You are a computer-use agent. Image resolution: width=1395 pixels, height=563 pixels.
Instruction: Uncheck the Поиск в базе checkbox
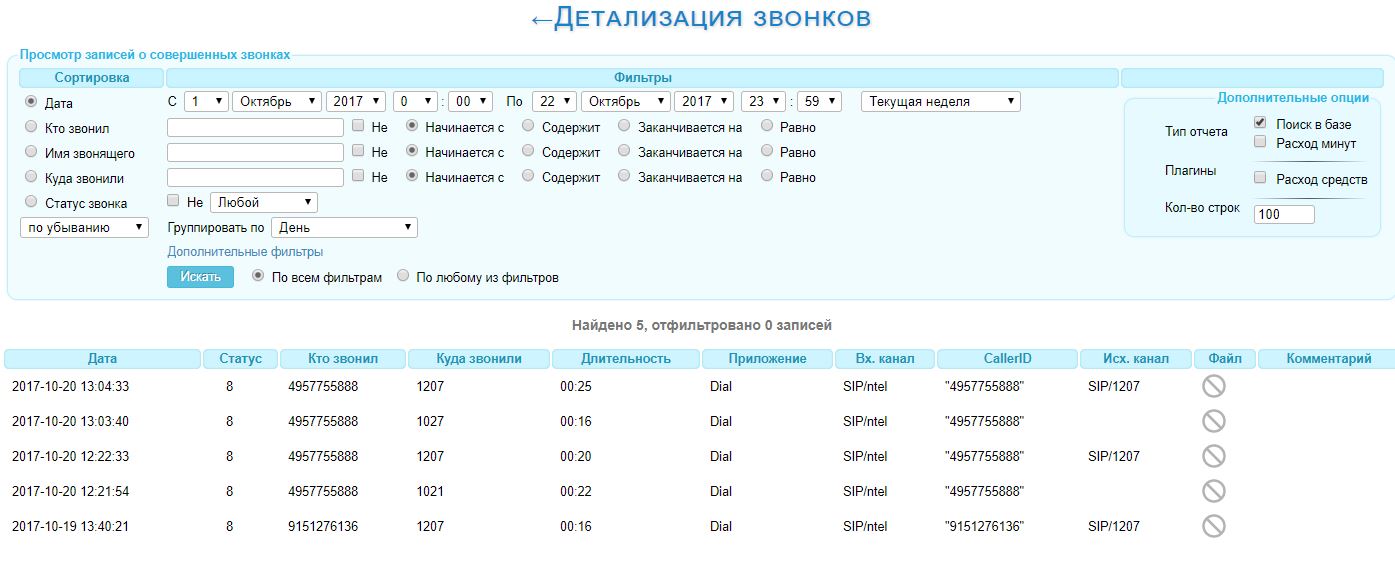pyautogui.click(x=1260, y=123)
